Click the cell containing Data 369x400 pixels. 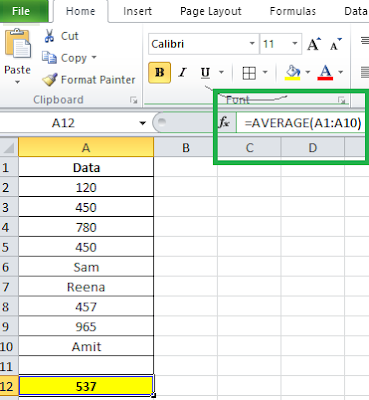[x=86, y=167]
